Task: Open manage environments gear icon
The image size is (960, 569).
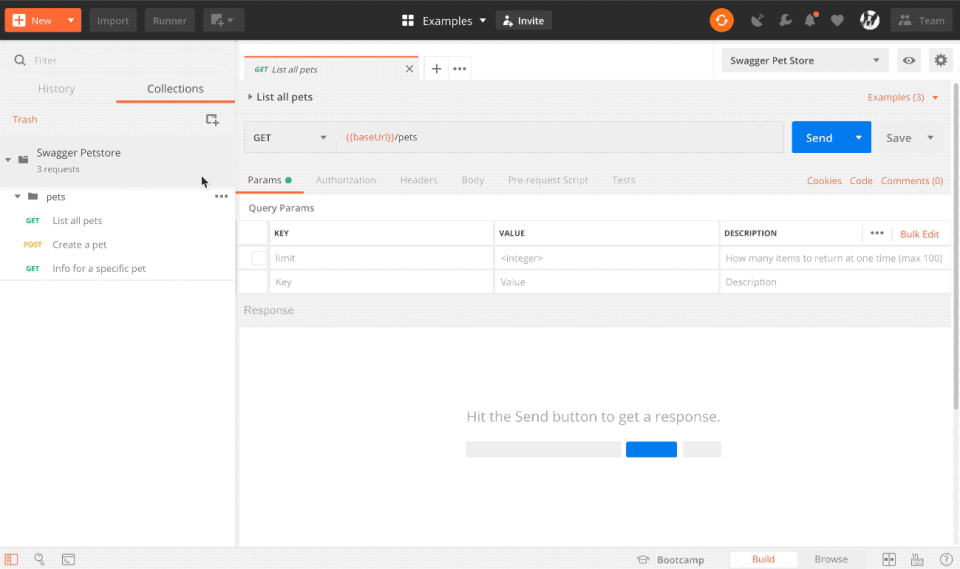Action: point(940,61)
